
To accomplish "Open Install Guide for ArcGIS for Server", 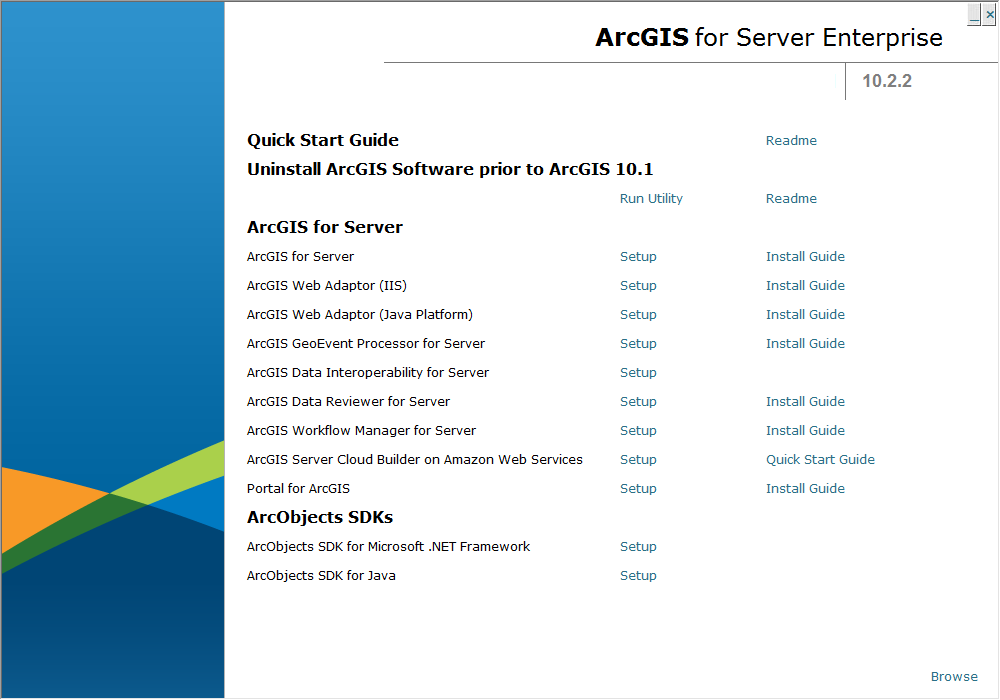I will tap(805, 256).
